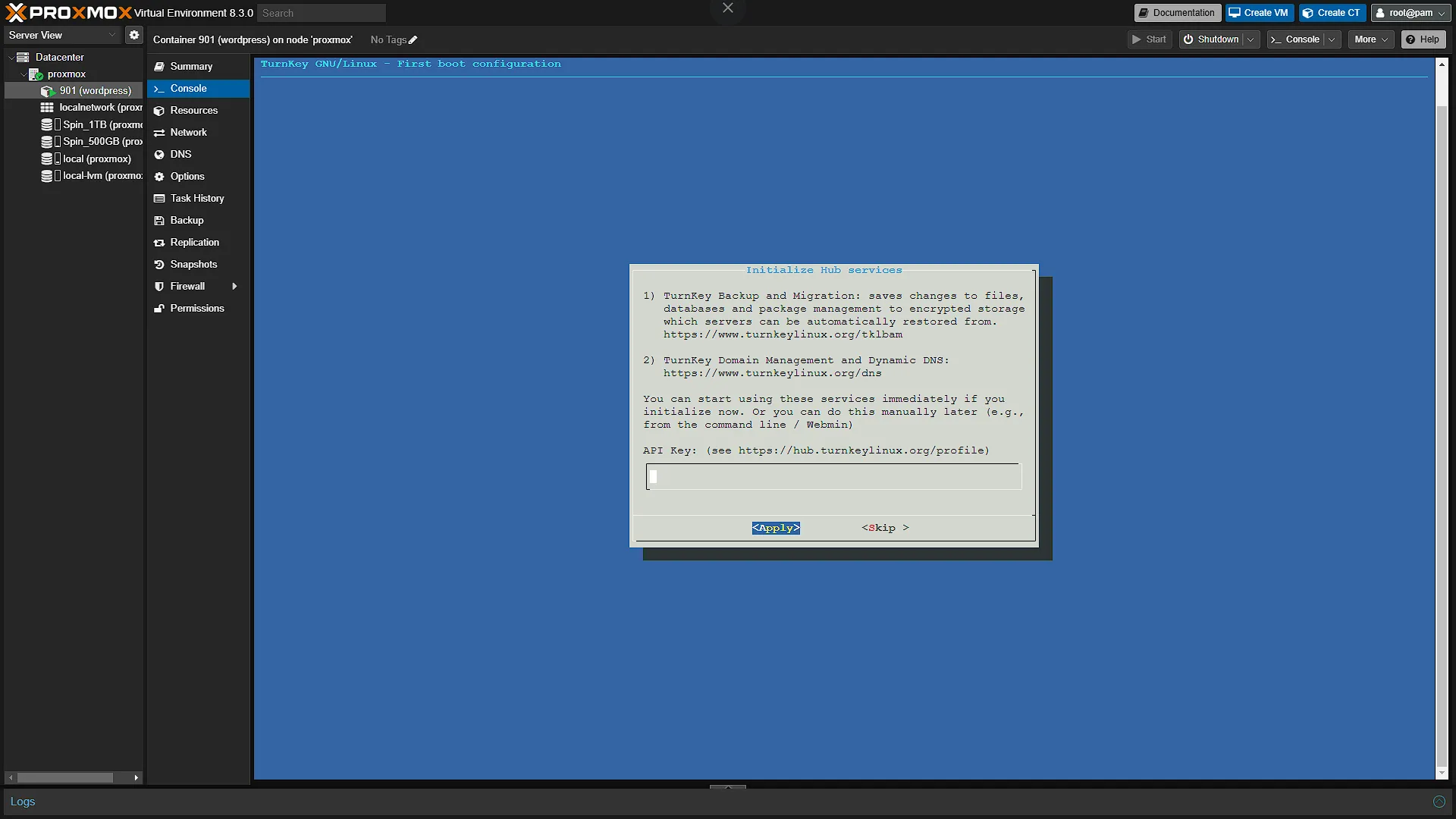Expand the Firewall submenu arrow

(x=234, y=286)
